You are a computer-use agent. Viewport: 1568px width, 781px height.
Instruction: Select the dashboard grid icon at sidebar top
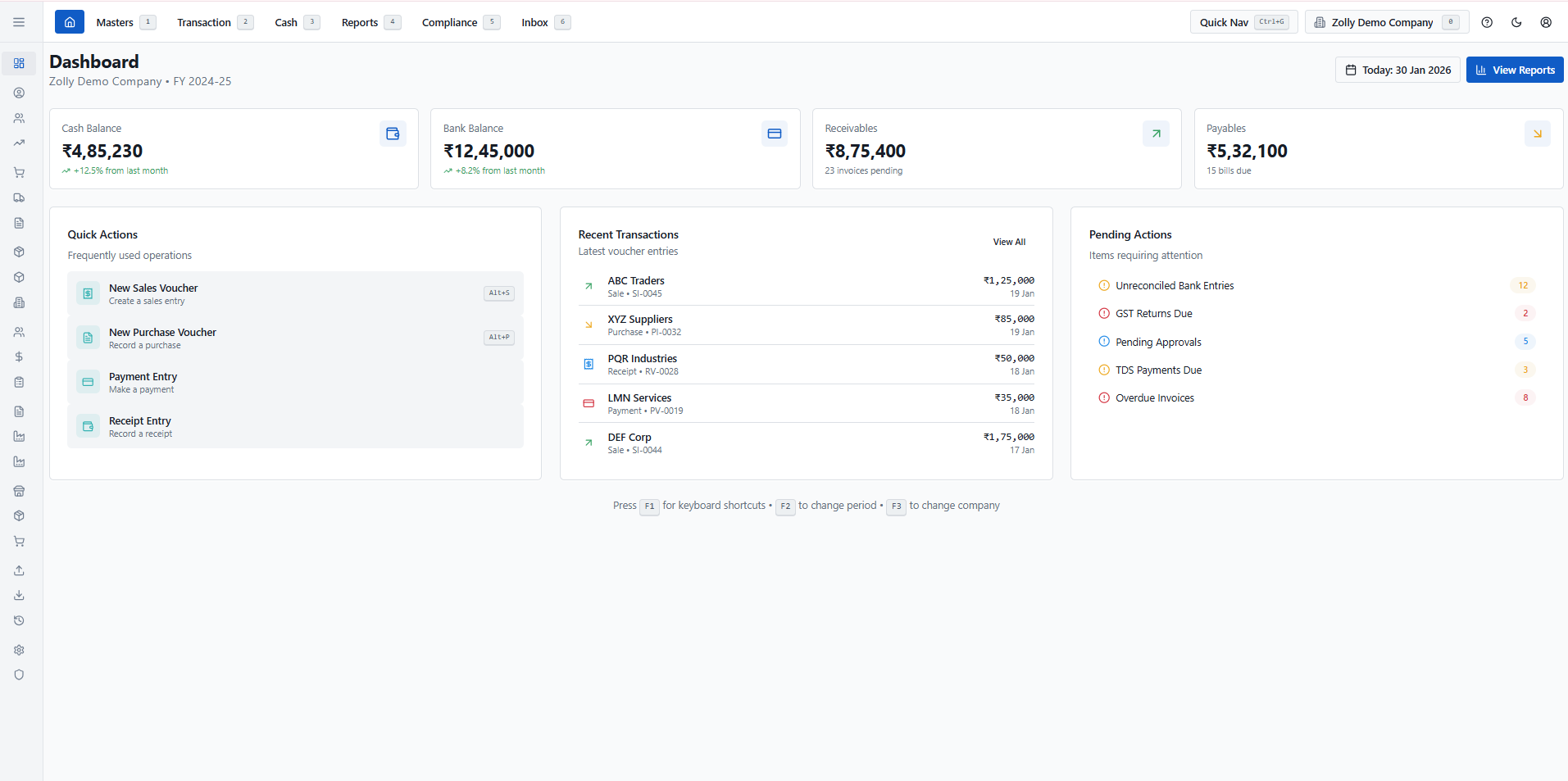[19, 63]
